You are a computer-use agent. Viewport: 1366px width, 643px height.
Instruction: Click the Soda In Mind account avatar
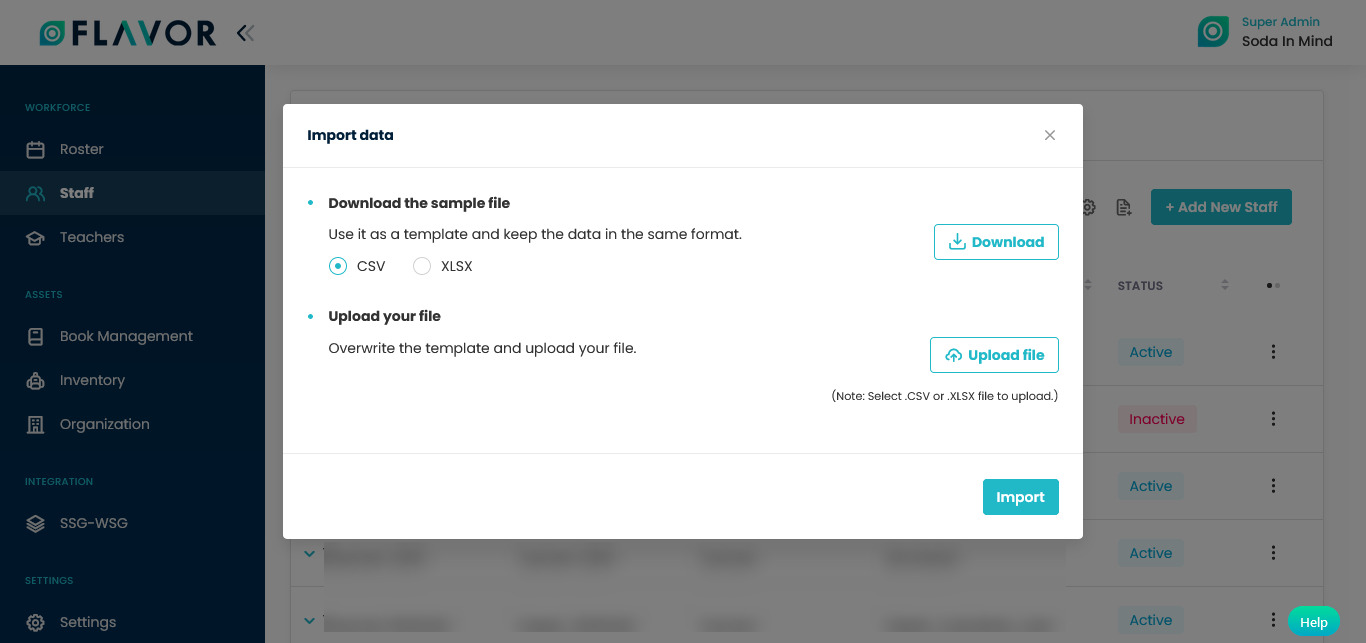pos(1212,31)
